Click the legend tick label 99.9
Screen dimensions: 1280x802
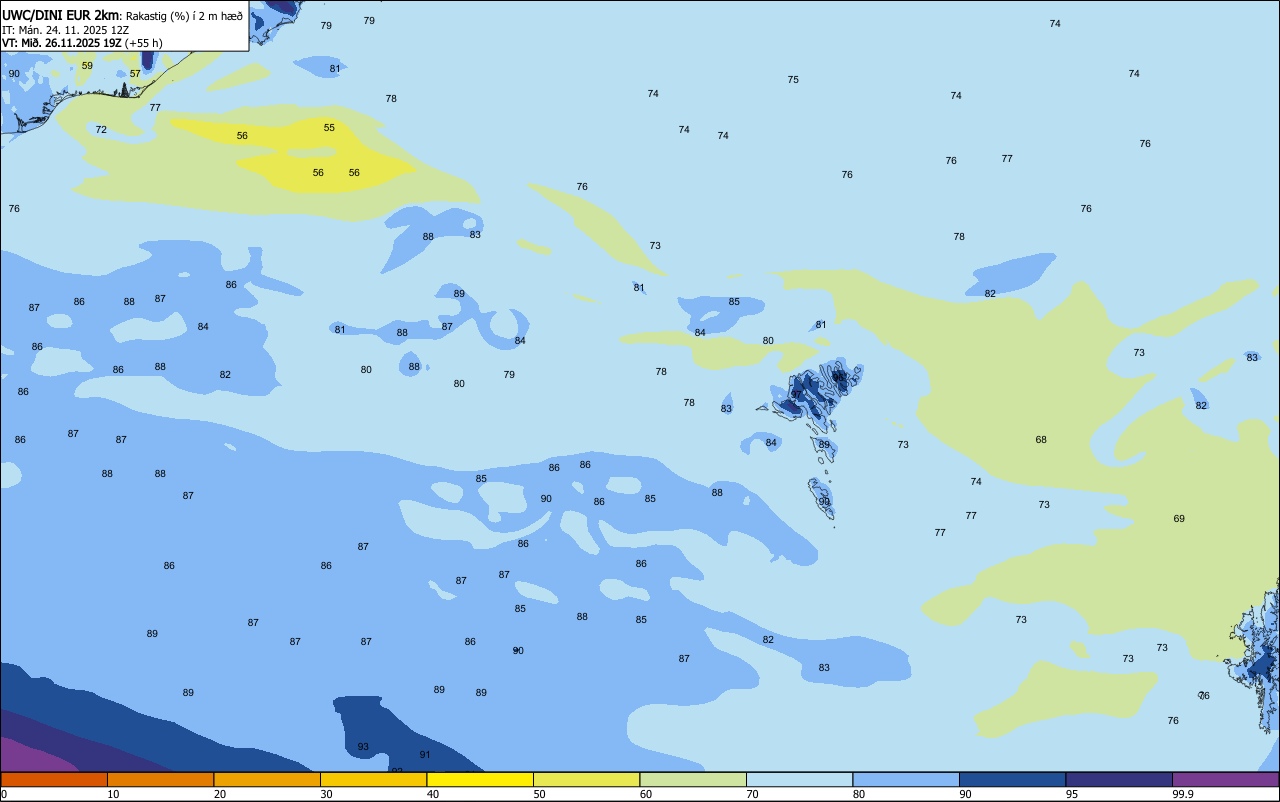(x=1184, y=794)
